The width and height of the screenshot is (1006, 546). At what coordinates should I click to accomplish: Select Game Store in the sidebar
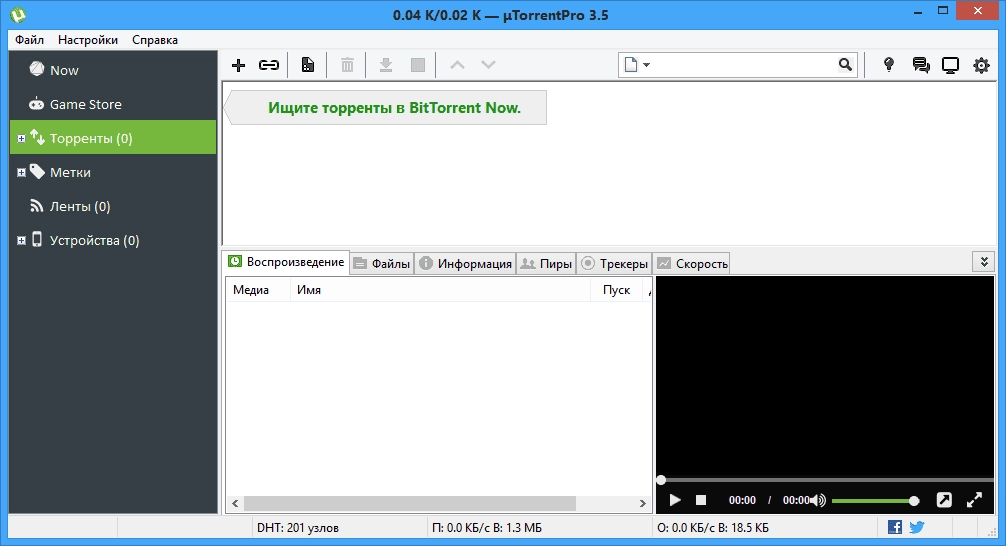click(x=113, y=104)
